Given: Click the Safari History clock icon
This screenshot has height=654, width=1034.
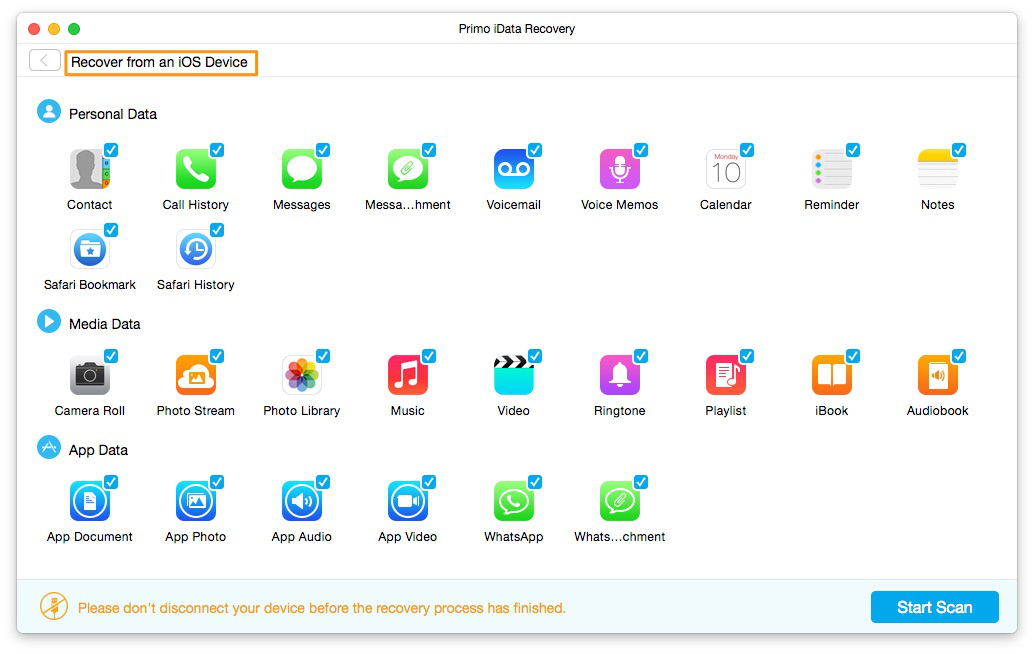Looking at the screenshot, I should pos(196,249).
